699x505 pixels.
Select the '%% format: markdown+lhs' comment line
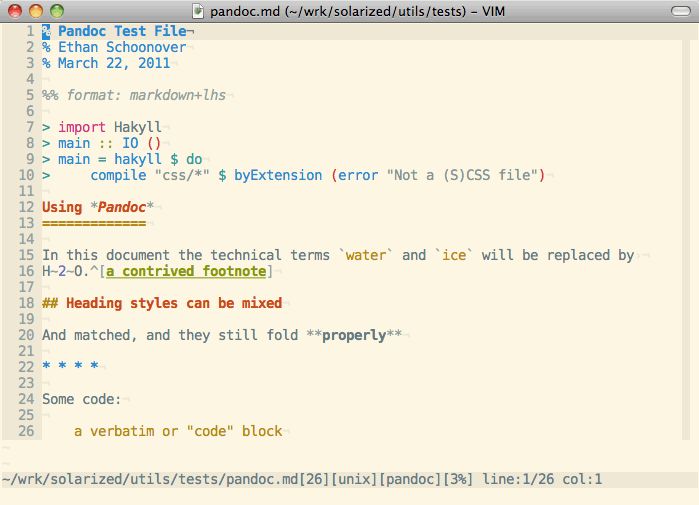134,95
